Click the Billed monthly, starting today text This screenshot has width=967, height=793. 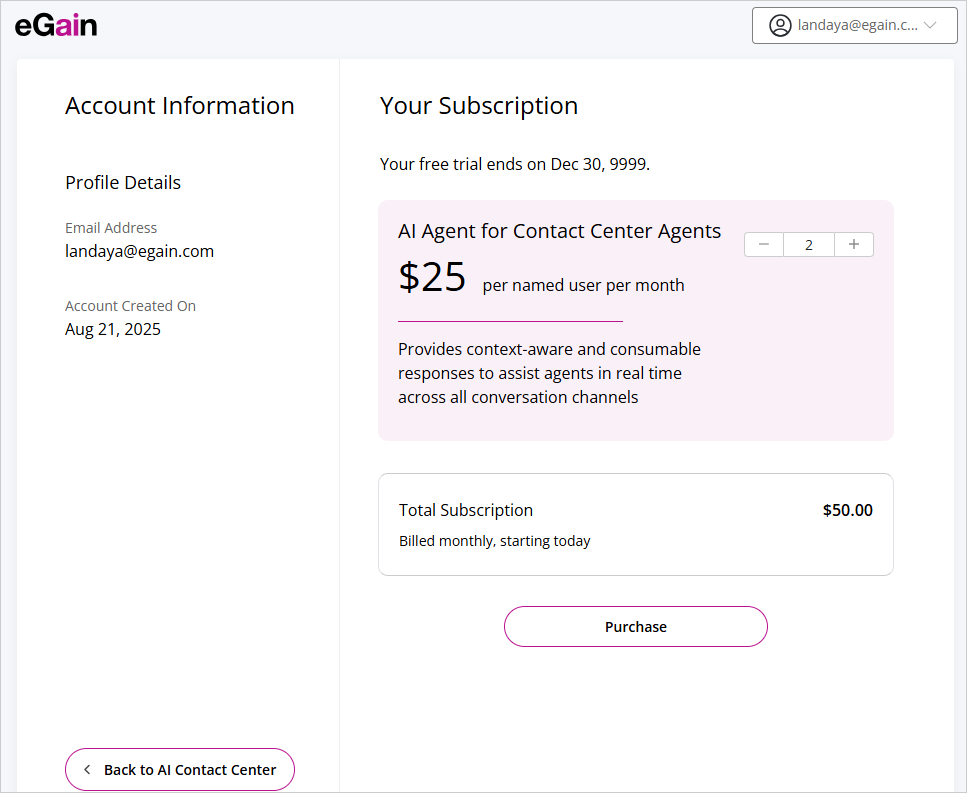[x=495, y=541]
